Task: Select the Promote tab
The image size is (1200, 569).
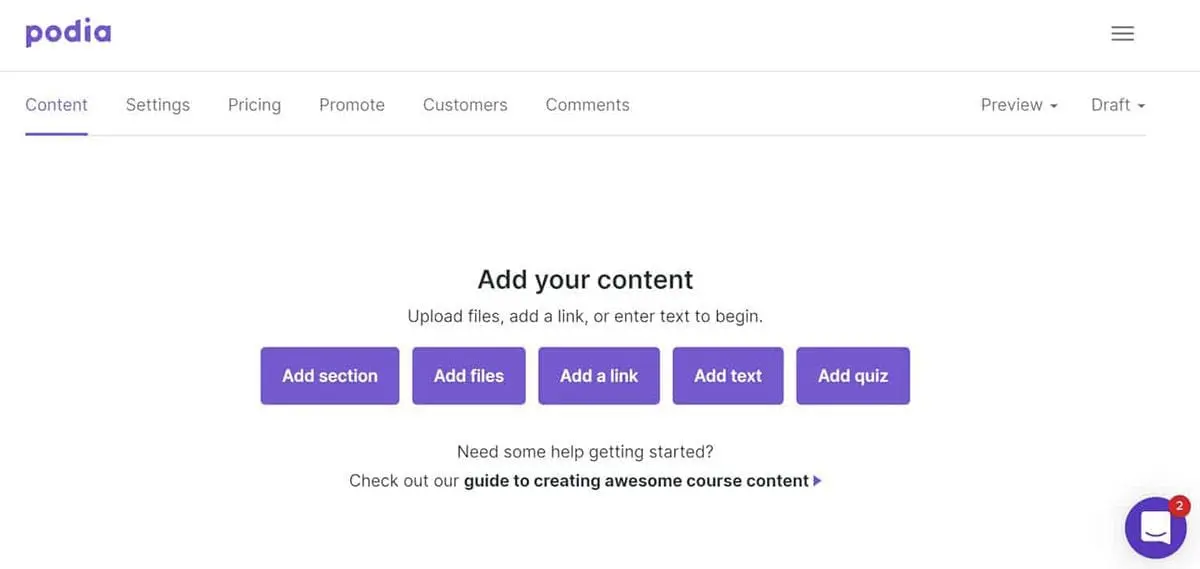Action: [x=352, y=105]
